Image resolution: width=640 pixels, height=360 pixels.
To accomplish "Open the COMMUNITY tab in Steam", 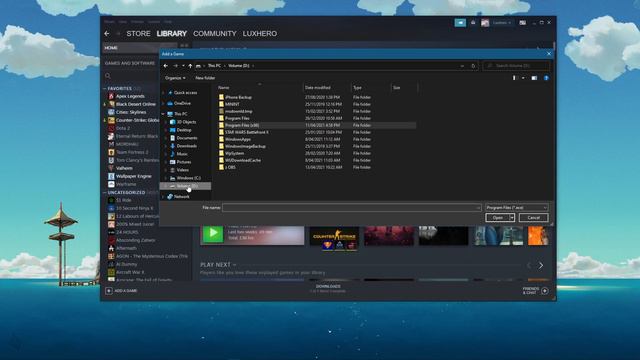I will click(215, 33).
